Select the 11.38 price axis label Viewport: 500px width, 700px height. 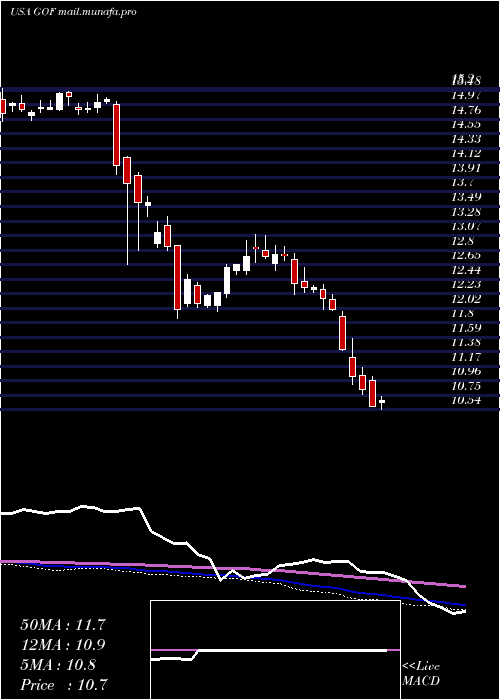pos(466,342)
